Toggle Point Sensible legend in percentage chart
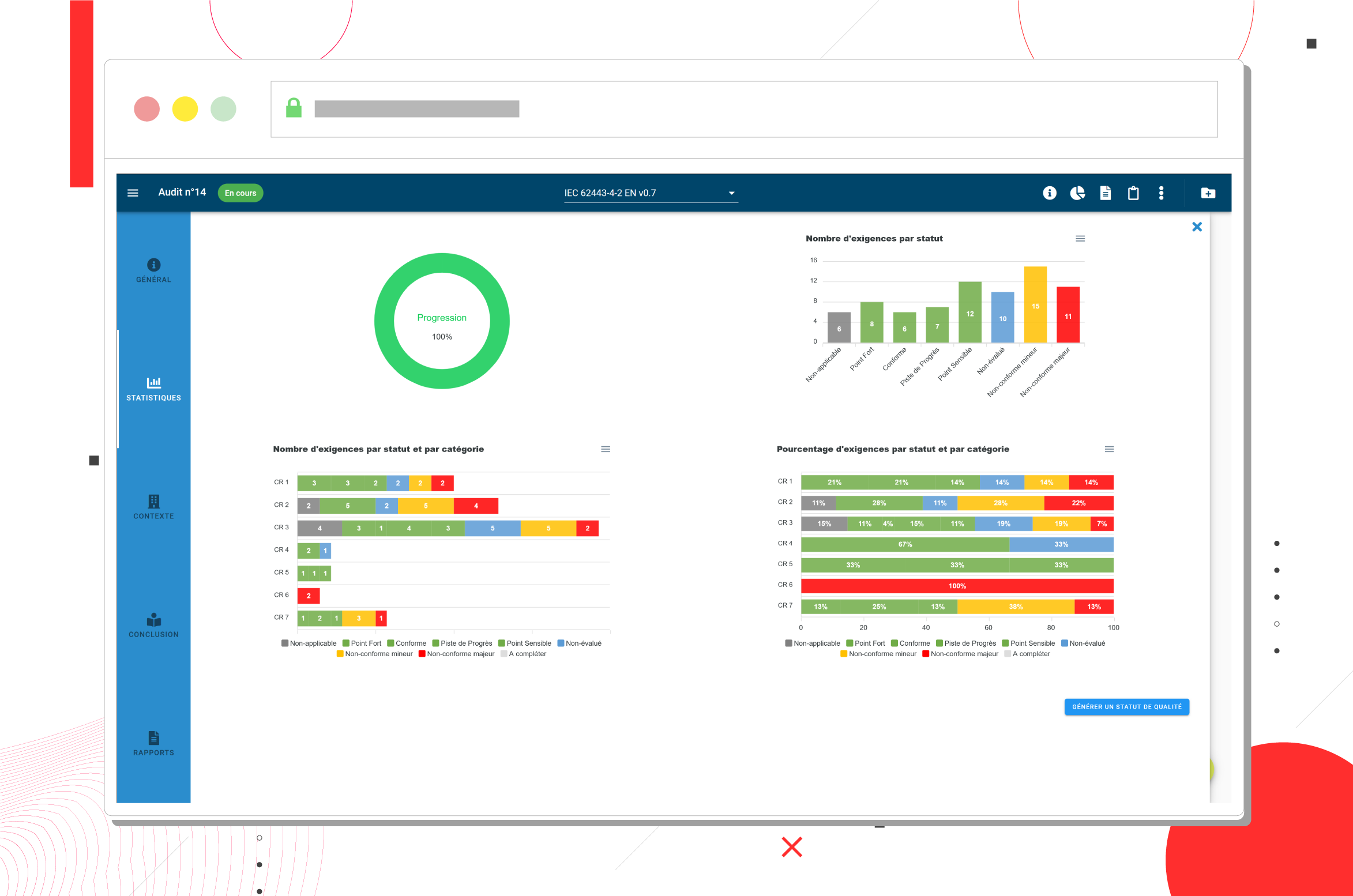Image resolution: width=1353 pixels, height=896 pixels. (1028, 643)
